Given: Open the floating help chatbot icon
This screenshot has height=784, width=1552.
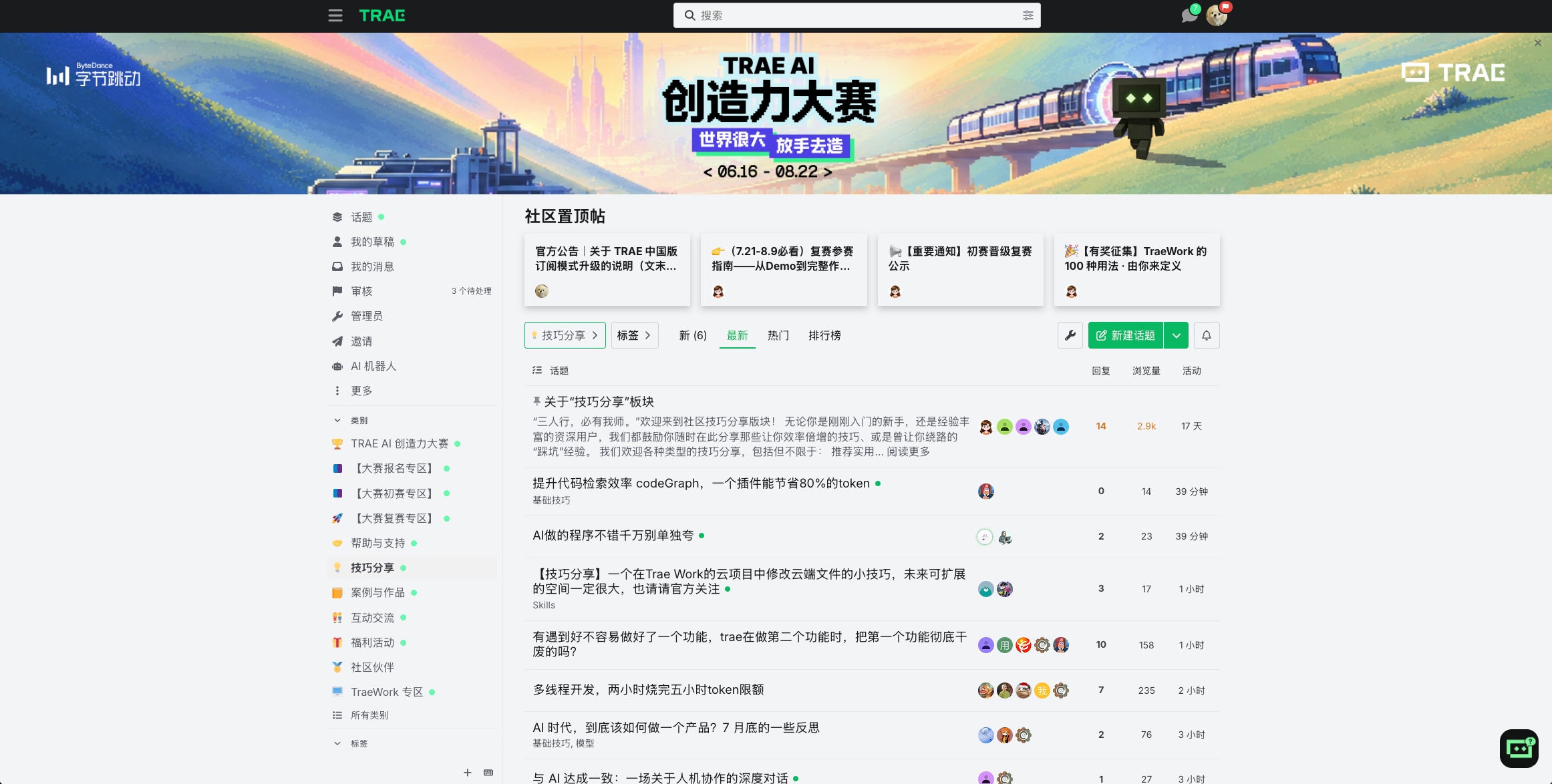Looking at the screenshot, I should click(1519, 749).
